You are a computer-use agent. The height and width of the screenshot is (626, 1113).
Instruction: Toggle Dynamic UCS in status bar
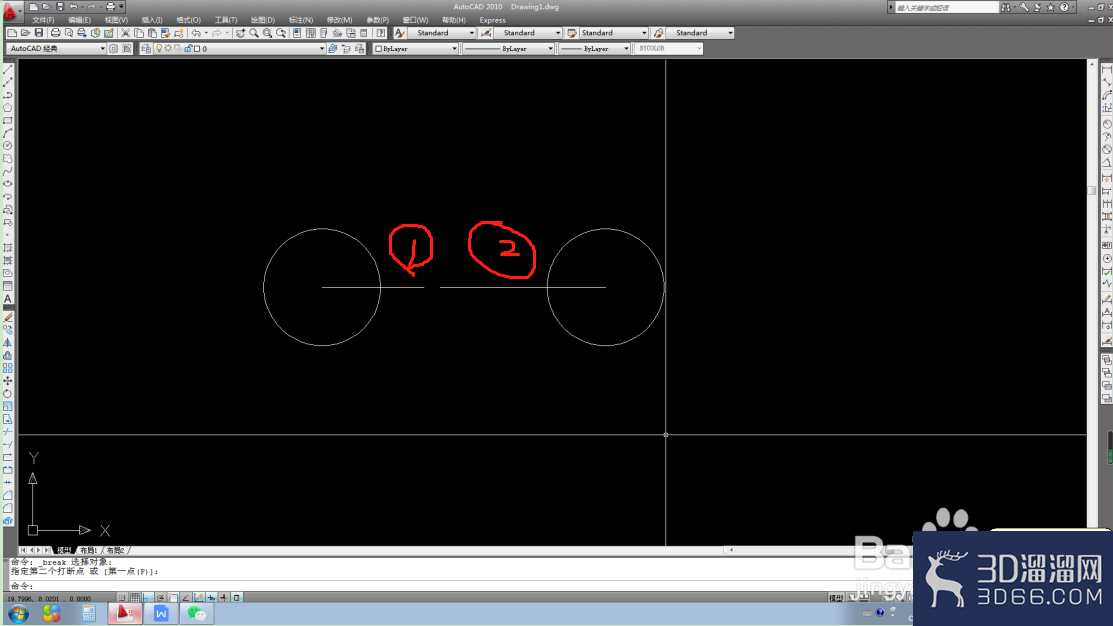click(199, 598)
